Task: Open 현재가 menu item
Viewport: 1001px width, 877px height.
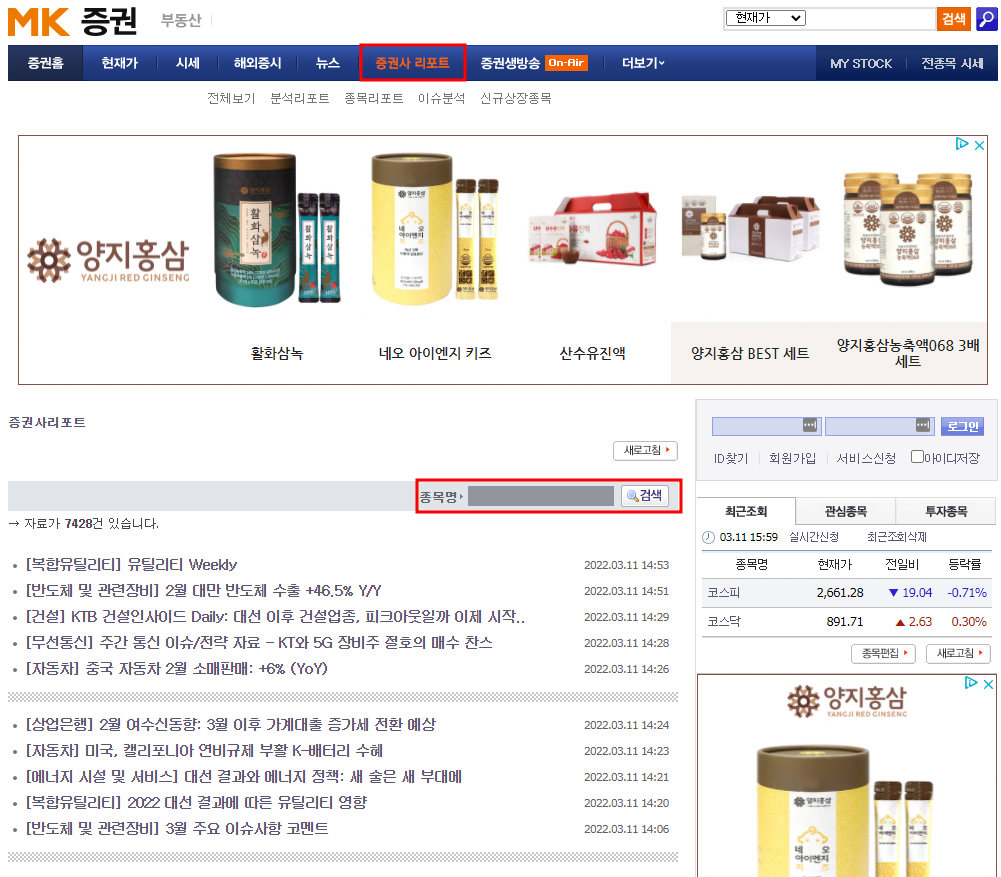Action: pyautogui.click(x=119, y=63)
